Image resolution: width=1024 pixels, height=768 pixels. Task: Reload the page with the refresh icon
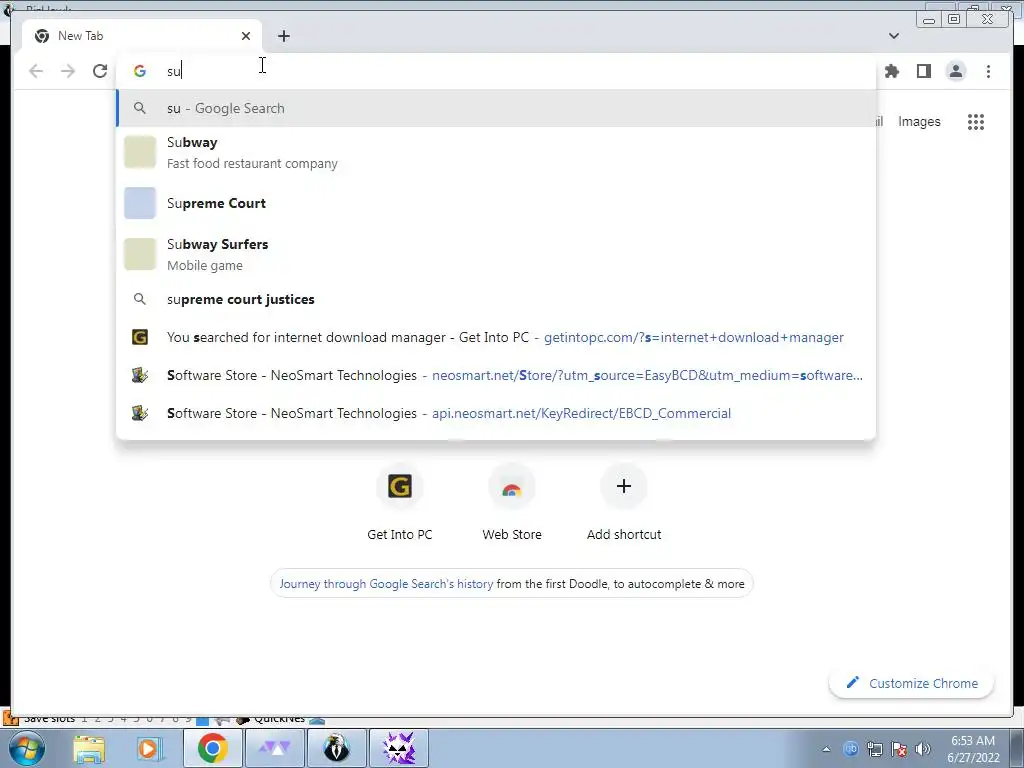(100, 71)
